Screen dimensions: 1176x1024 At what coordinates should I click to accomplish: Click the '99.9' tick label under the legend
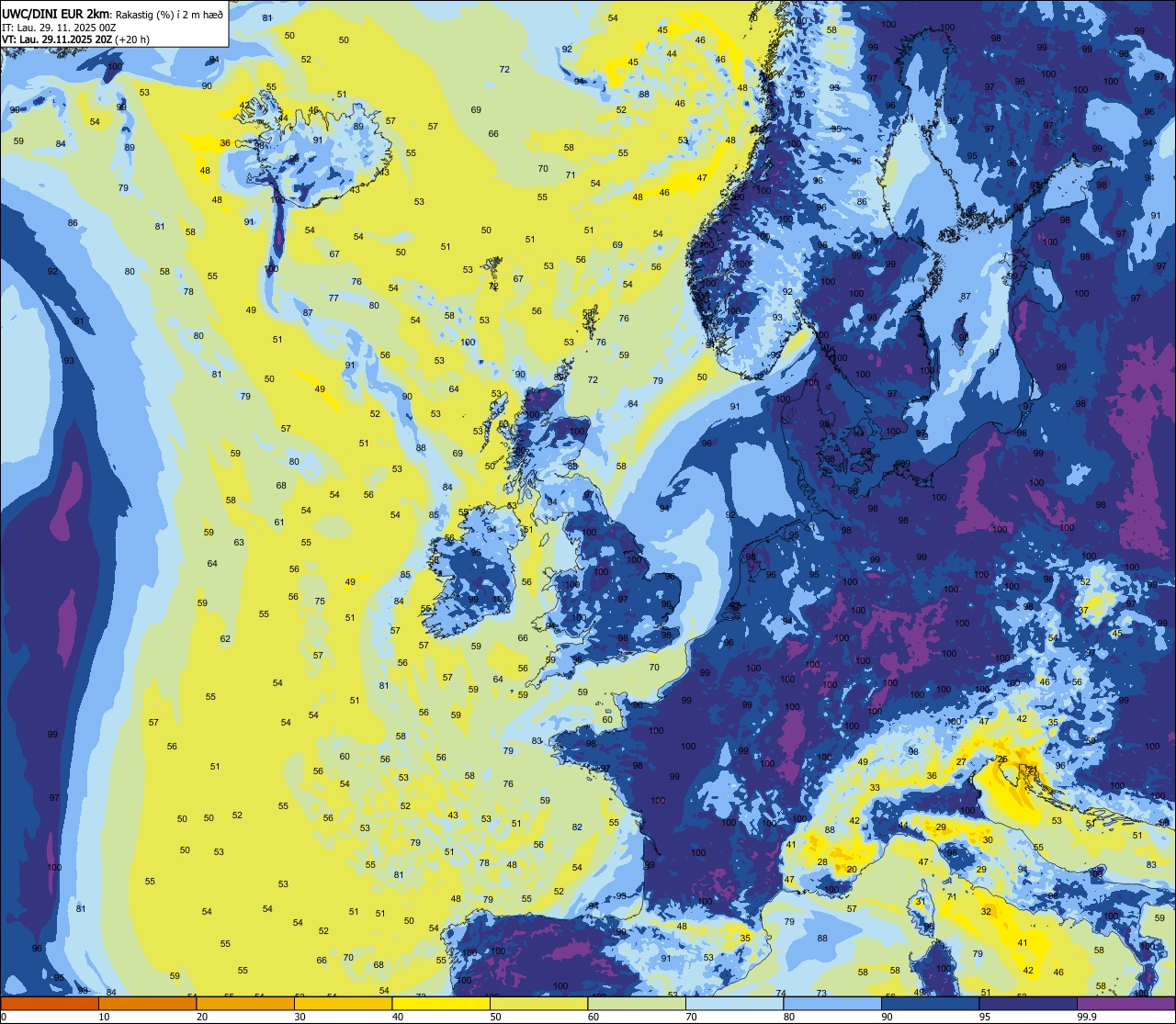(1086, 1017)
